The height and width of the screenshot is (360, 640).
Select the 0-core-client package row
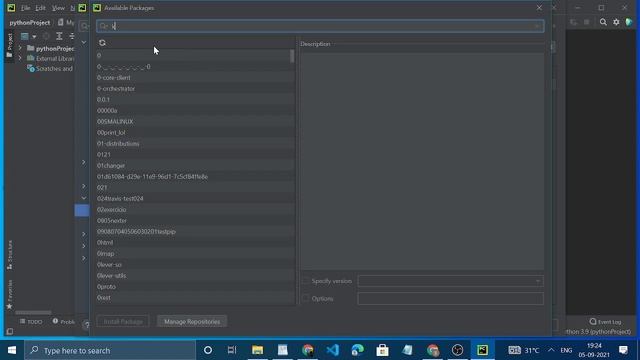196,78
